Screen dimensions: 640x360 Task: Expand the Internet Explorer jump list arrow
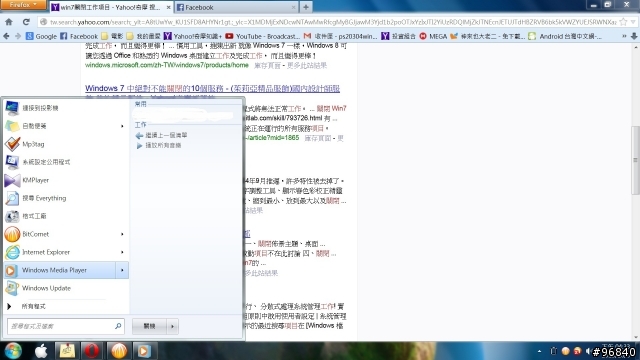[122, 252]
